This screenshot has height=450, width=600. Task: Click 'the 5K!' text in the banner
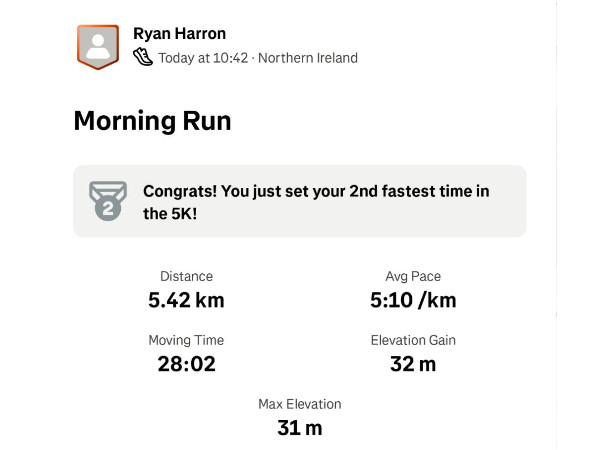pos(170,213)
